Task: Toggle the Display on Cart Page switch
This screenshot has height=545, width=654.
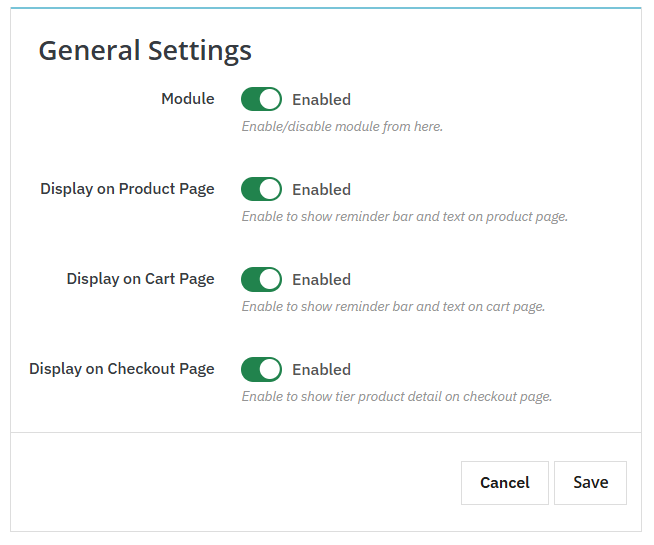Action: coord(261,279)
